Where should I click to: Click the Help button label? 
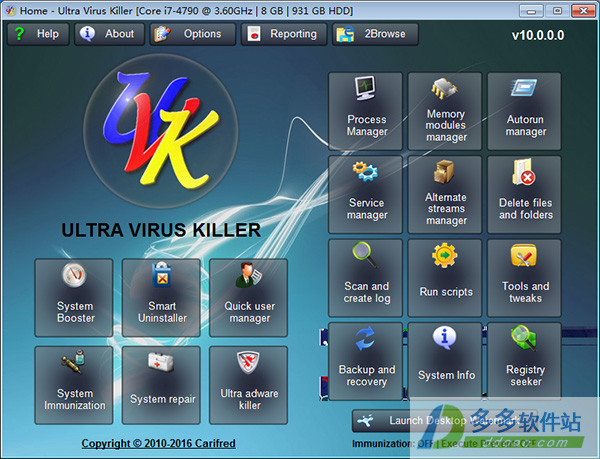tap(48, 34)
